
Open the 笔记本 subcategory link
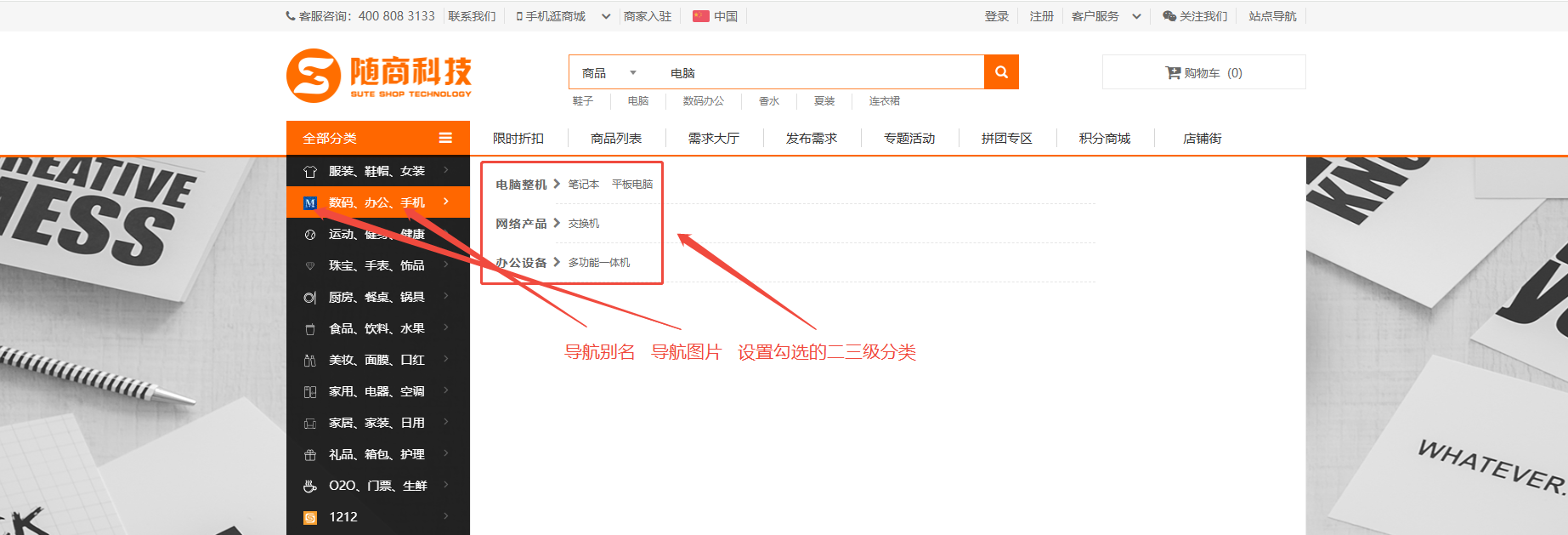click(584, 185)
